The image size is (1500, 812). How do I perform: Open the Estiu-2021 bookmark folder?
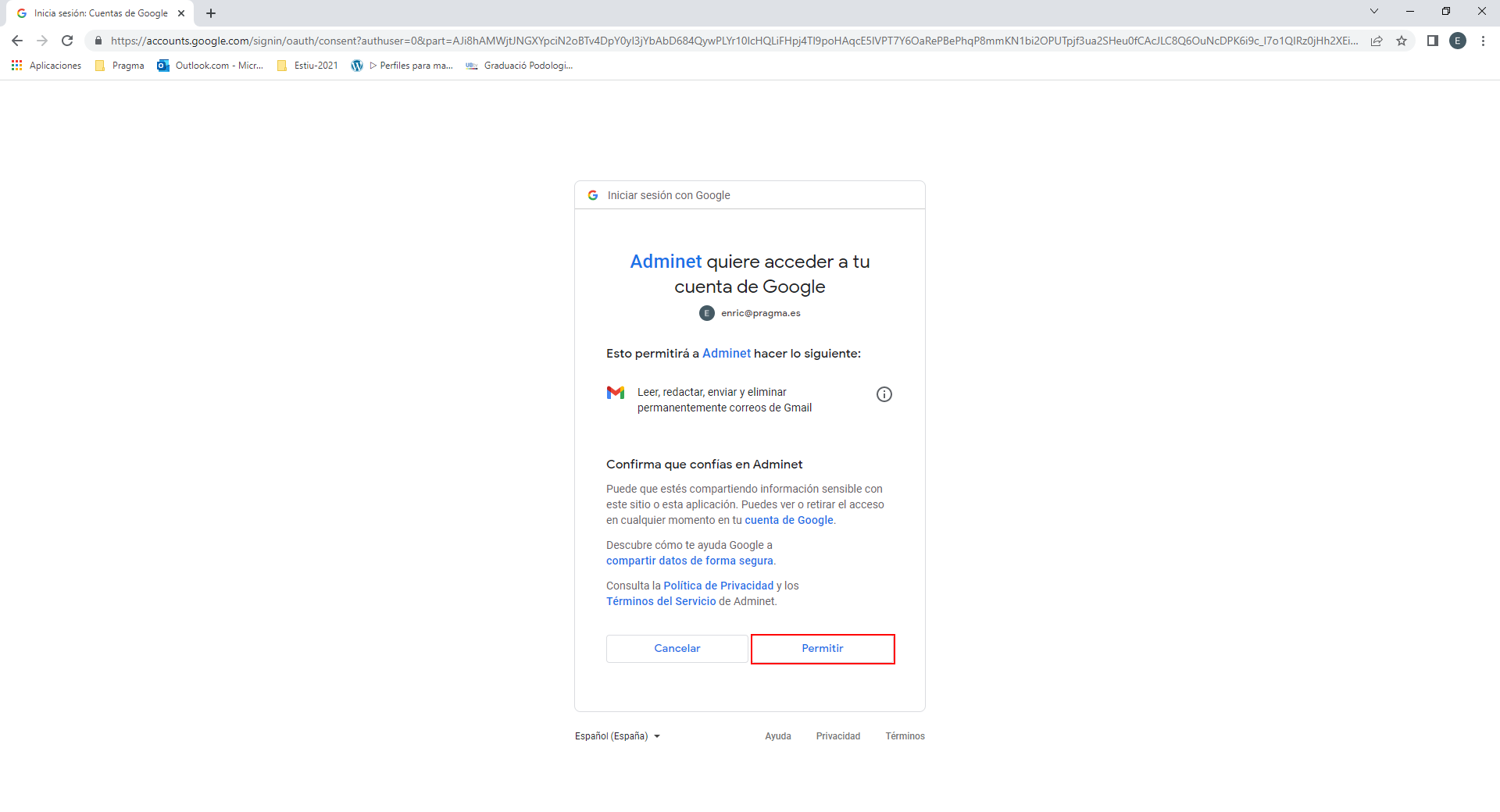coord(307,66)
